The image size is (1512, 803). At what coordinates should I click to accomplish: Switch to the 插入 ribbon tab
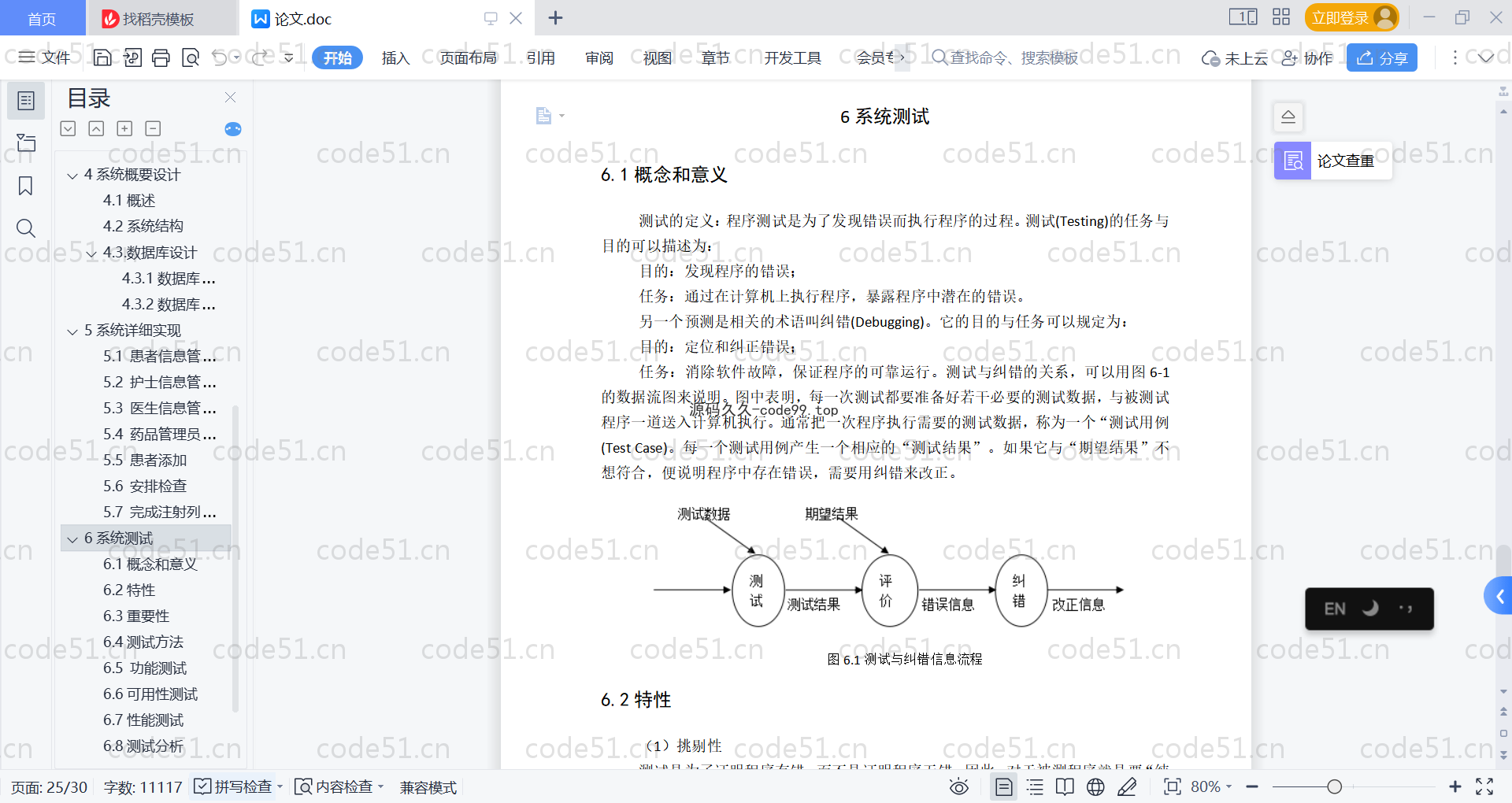tap(395, 57)
